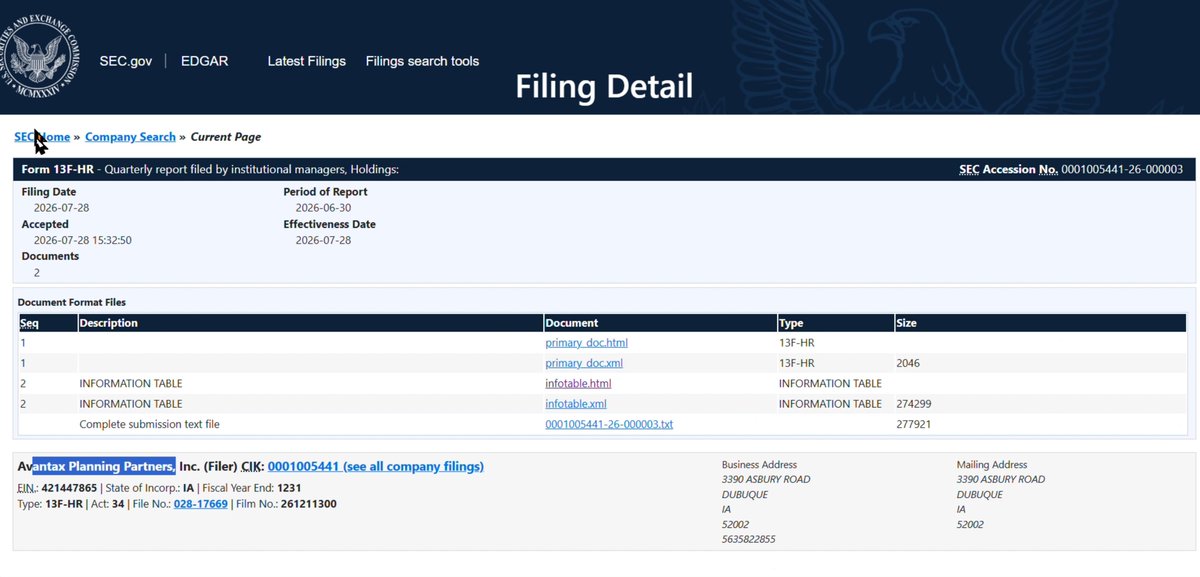Click the Type column header
The height and width of the screenshot is (577, 1200).
(792, 323)
